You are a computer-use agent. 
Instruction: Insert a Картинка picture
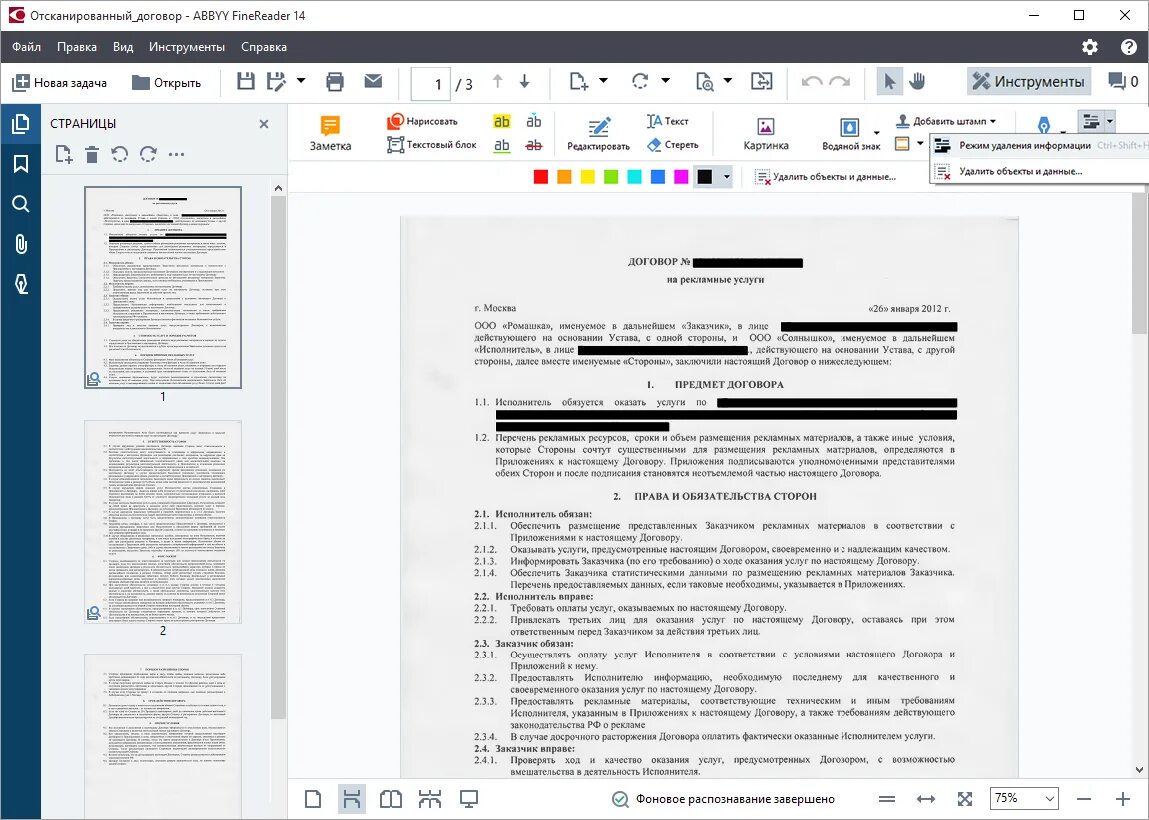coord(766,134)
